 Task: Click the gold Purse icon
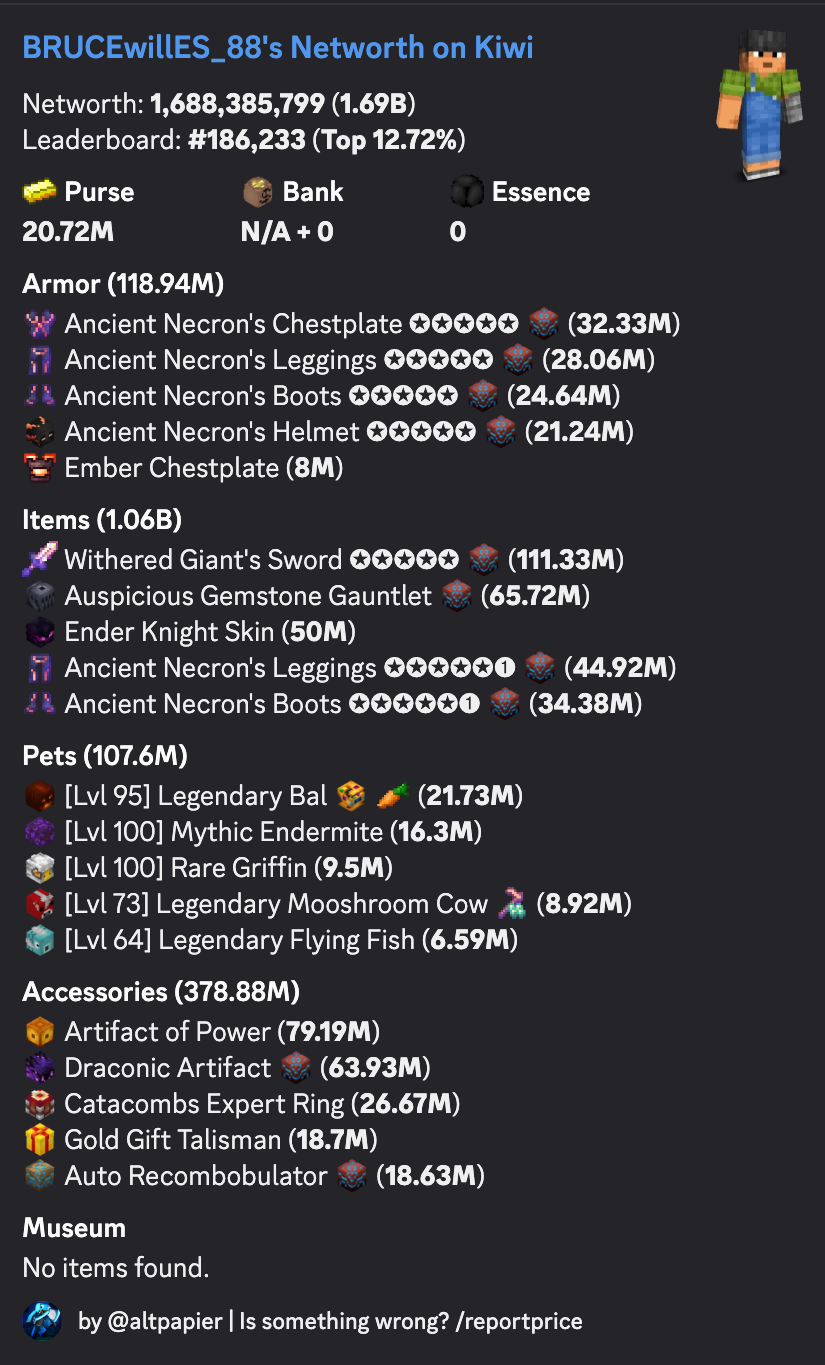(x=39, y=192)
